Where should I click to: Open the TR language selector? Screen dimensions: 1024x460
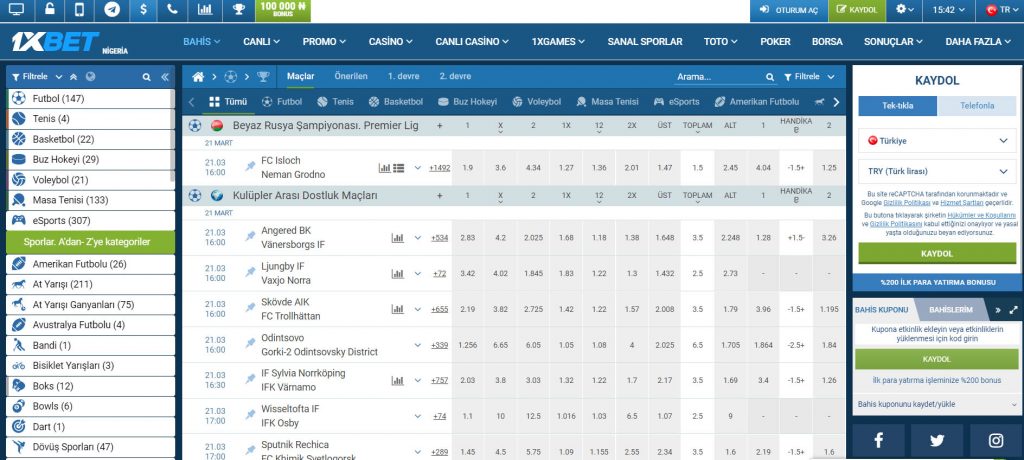1000,10
